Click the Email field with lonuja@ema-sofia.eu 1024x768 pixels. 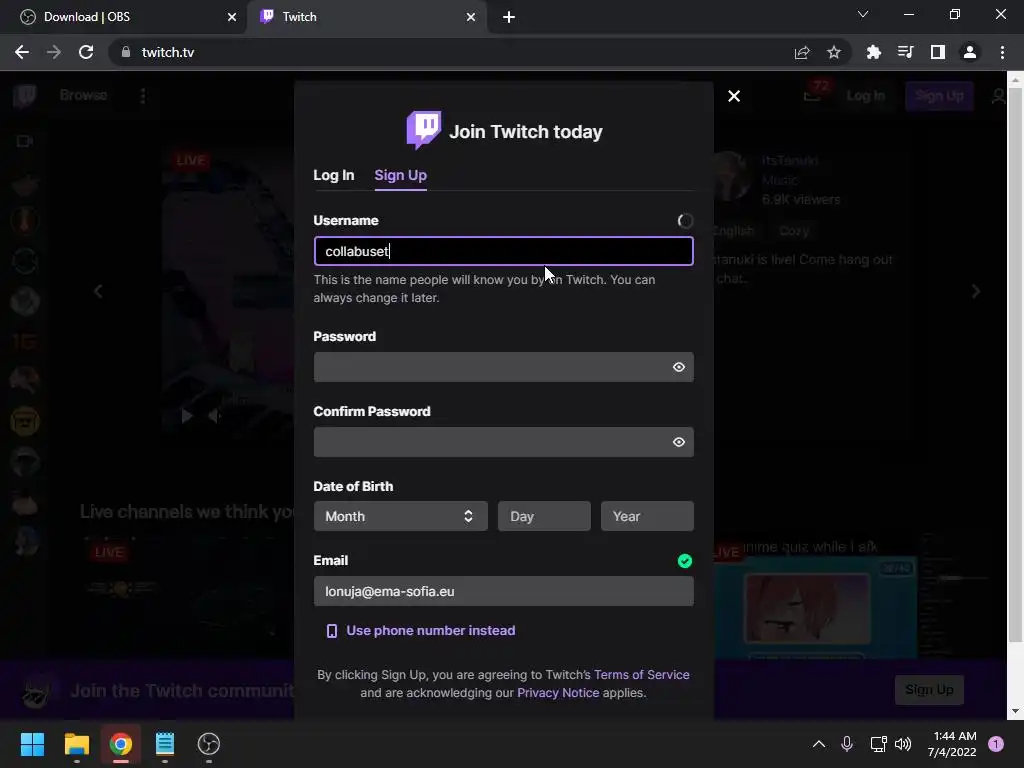point(504,591)
